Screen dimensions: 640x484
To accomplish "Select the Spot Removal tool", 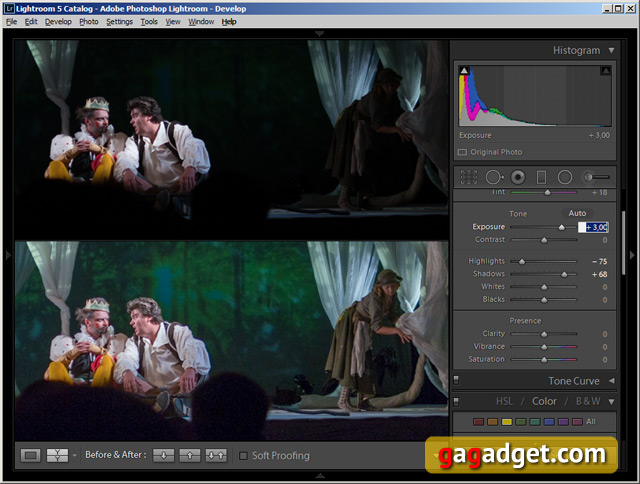I will (x=494, y=177).
